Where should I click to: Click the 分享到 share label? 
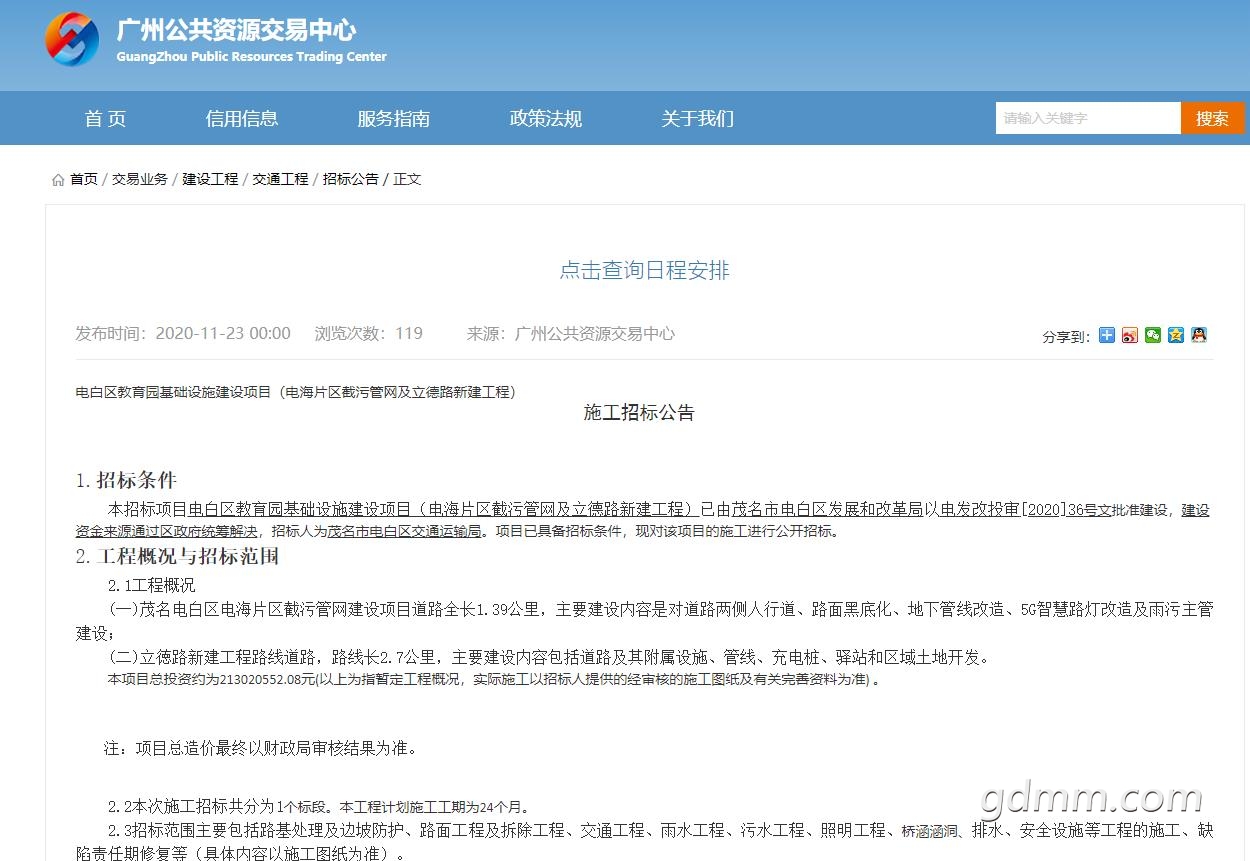click(x=1066, y=337)
